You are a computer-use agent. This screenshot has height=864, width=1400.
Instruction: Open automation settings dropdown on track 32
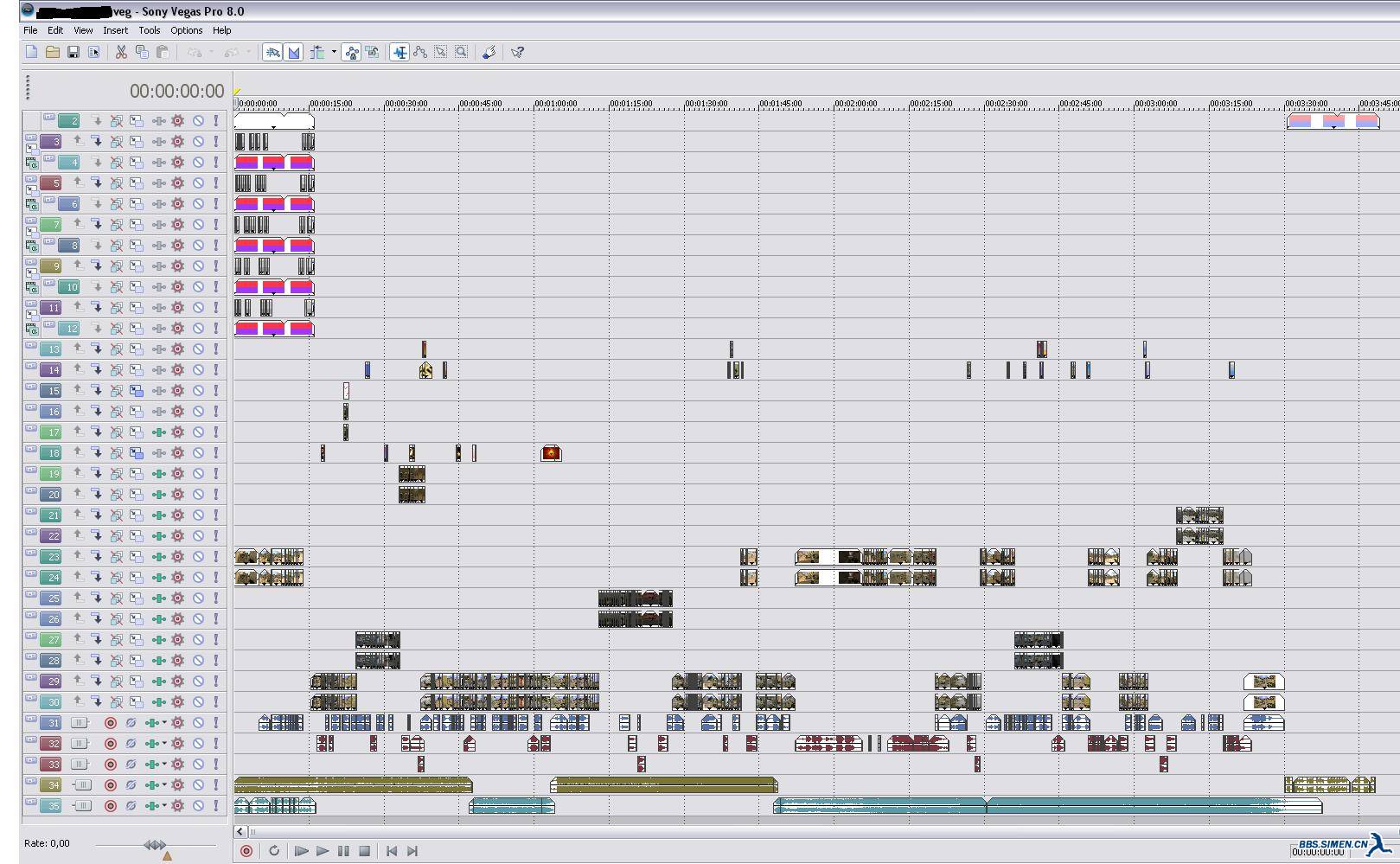click(164, 743)
